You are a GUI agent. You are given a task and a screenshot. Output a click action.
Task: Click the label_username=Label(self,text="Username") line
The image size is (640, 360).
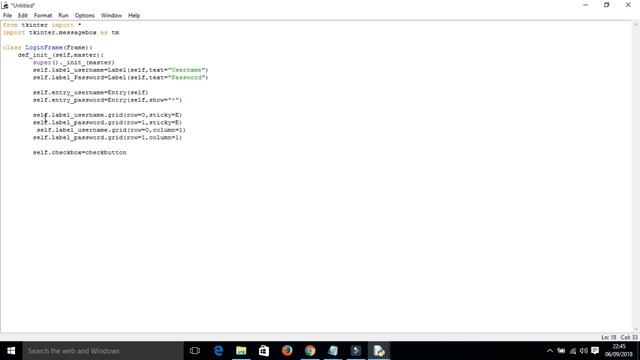120,70
